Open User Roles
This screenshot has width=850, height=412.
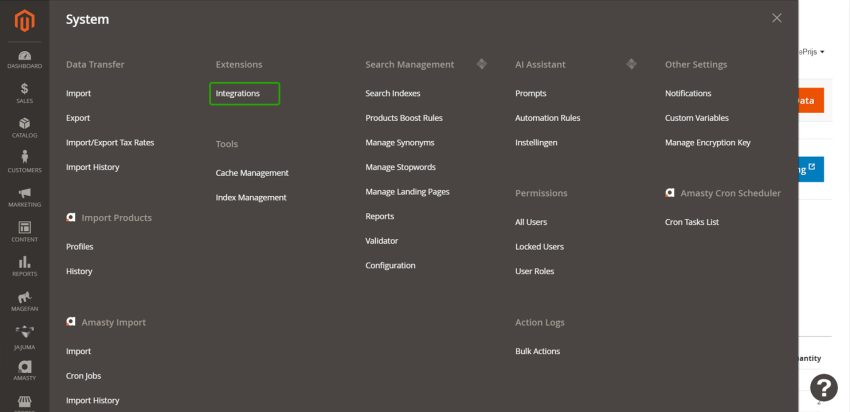(535, 271)
